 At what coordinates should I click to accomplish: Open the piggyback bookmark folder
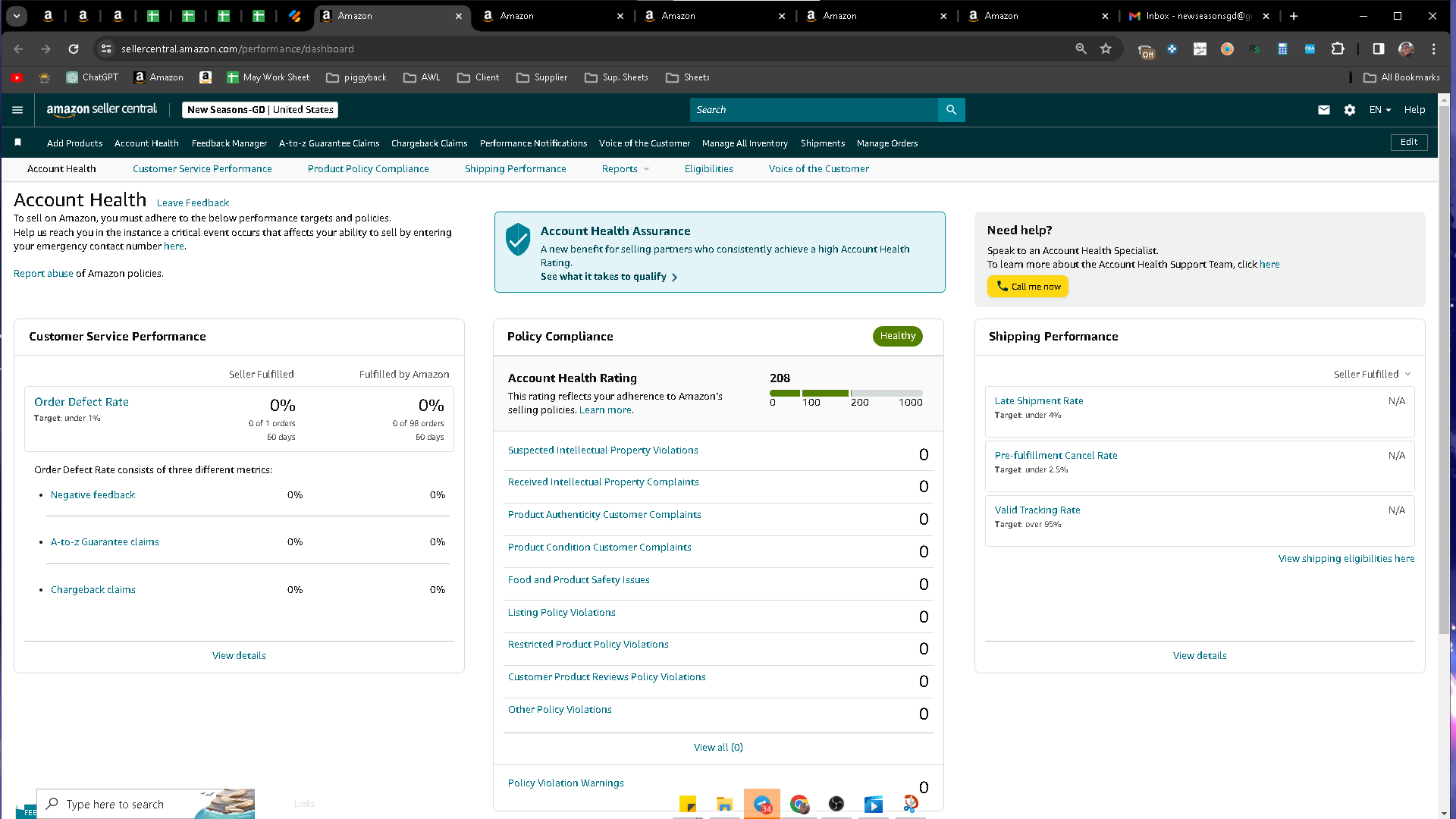pos(356,77)
